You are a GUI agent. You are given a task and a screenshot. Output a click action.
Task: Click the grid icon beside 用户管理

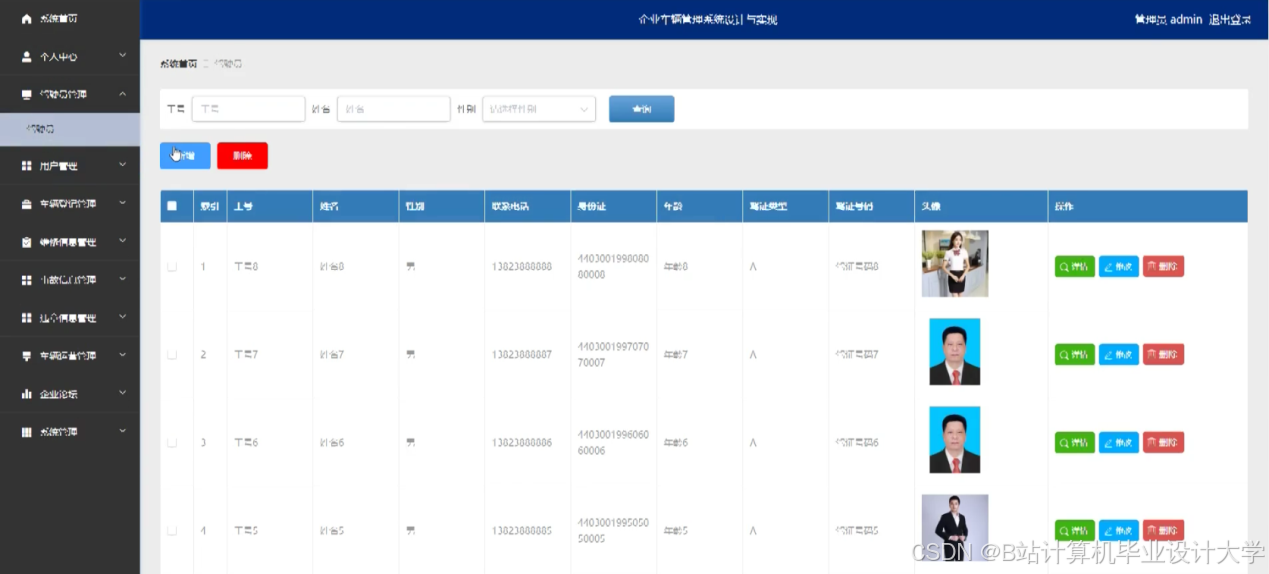(x=27, y=166)
